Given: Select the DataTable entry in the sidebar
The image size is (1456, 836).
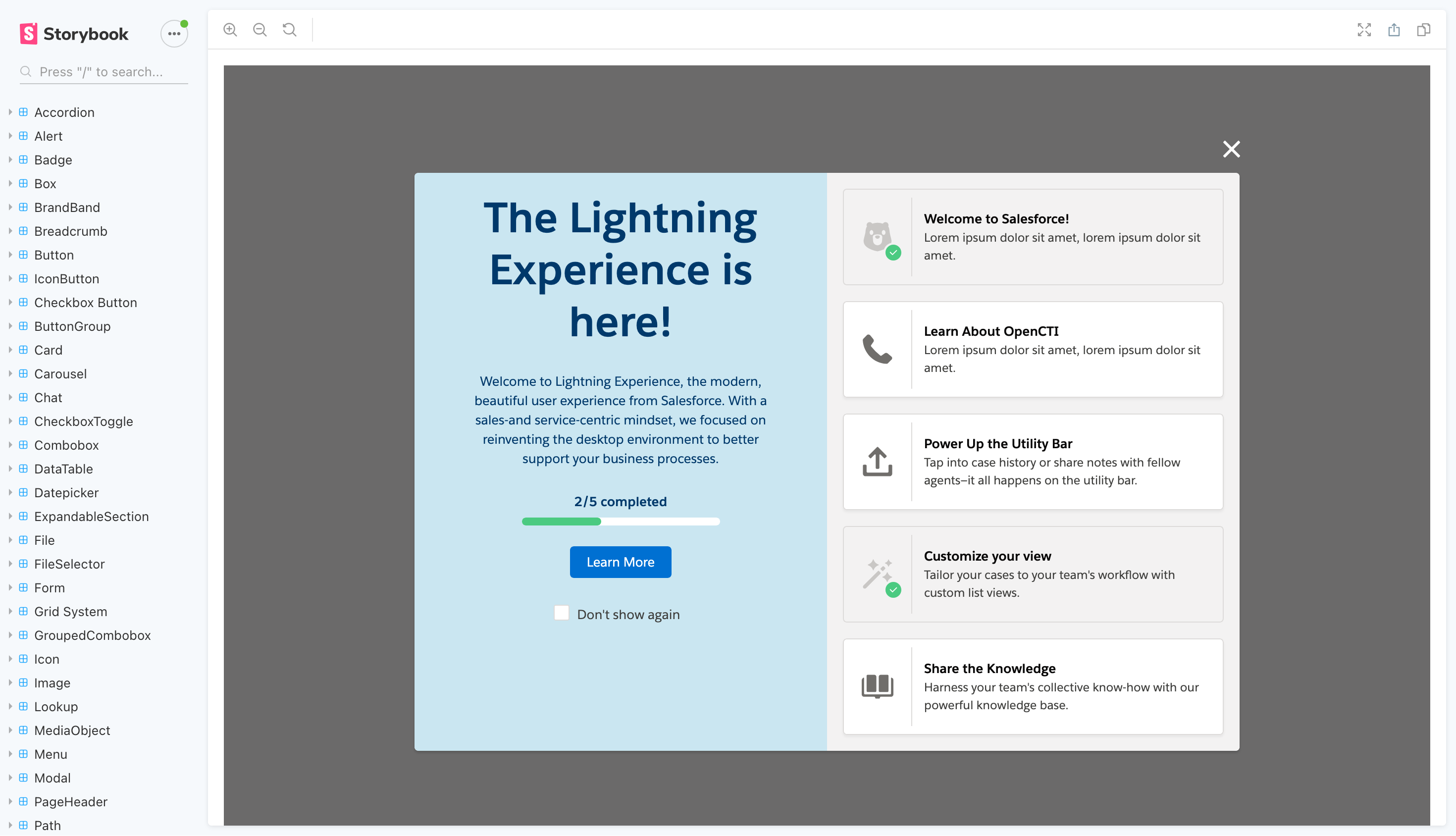Looking at the screenshot, I should pyautogui.click(x=64, y=469).
